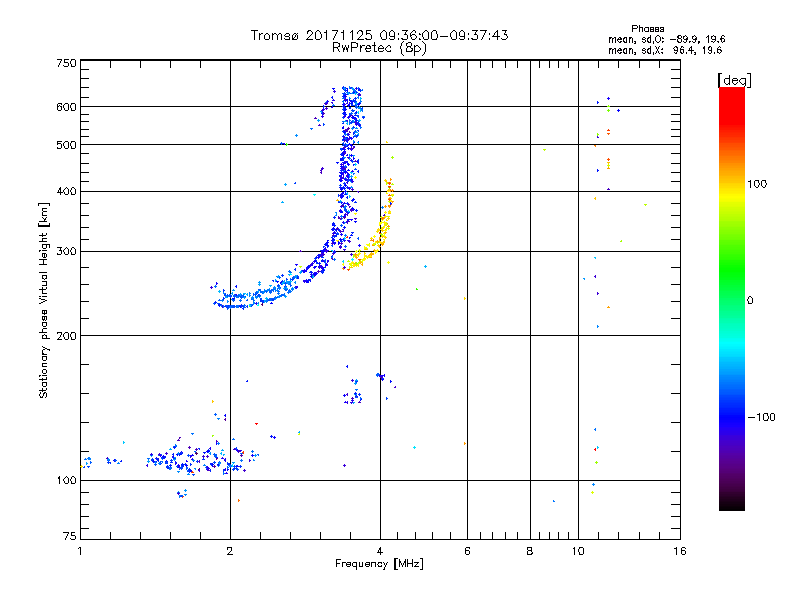Viewport: 800px width, 600px height.
Task: Click the plot title 'Tromsø 20171125 09:36:00-09:37:43'
Action: coord(379,35)
